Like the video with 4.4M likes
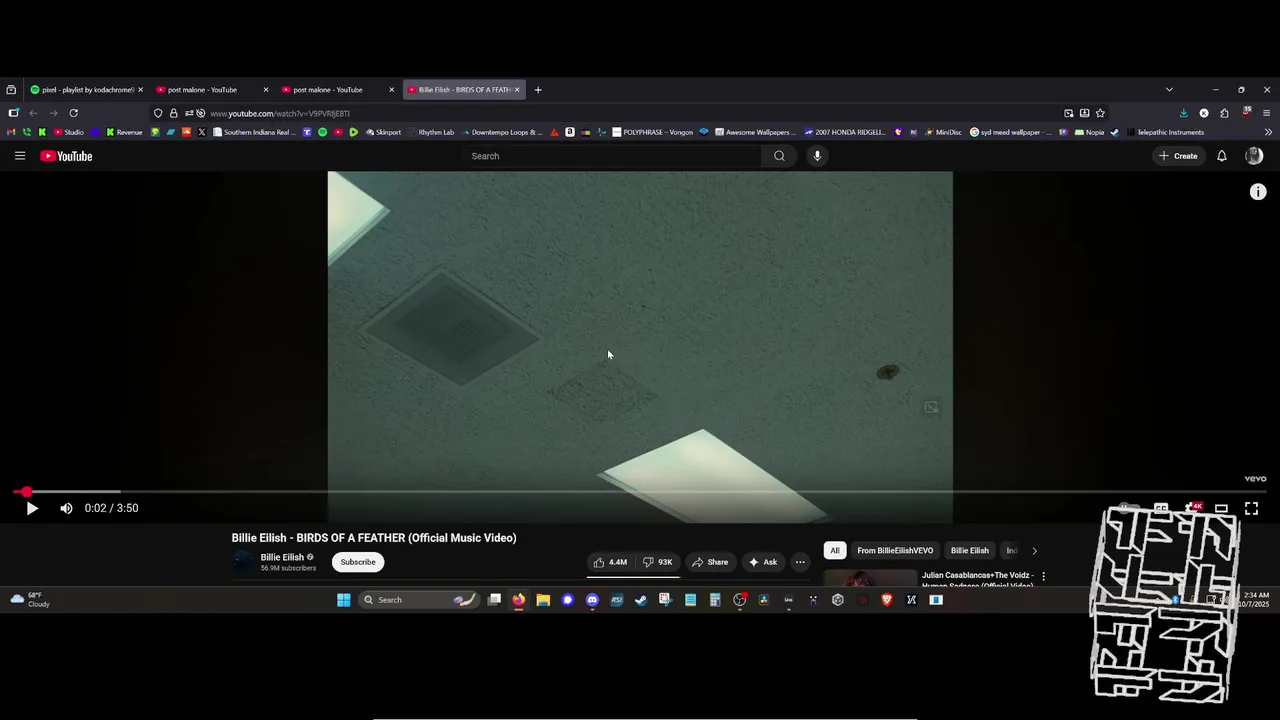1280x720 pixels. point(610,562)
